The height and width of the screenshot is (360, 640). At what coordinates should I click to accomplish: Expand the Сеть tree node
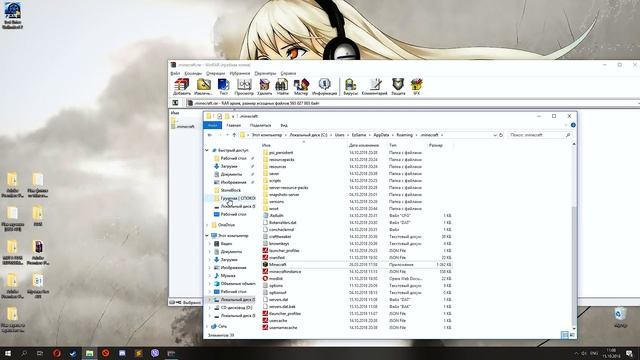(207, 327)
